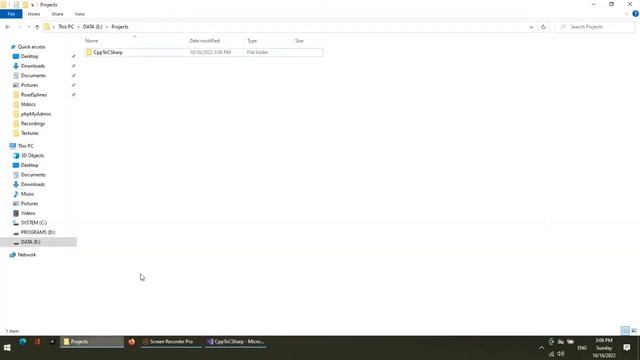Open the notification action center
Viewport: 640px width, 360px height.
[627, 348]
